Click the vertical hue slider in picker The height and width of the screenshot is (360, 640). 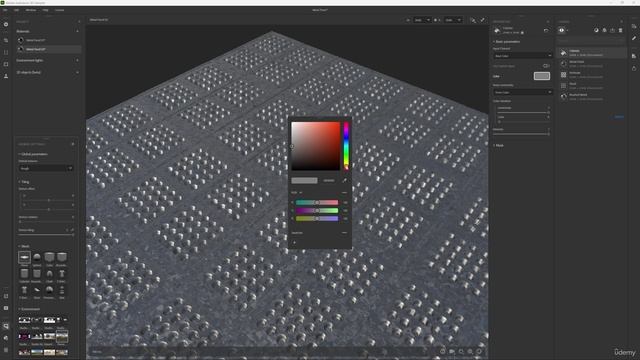(346, 146)
